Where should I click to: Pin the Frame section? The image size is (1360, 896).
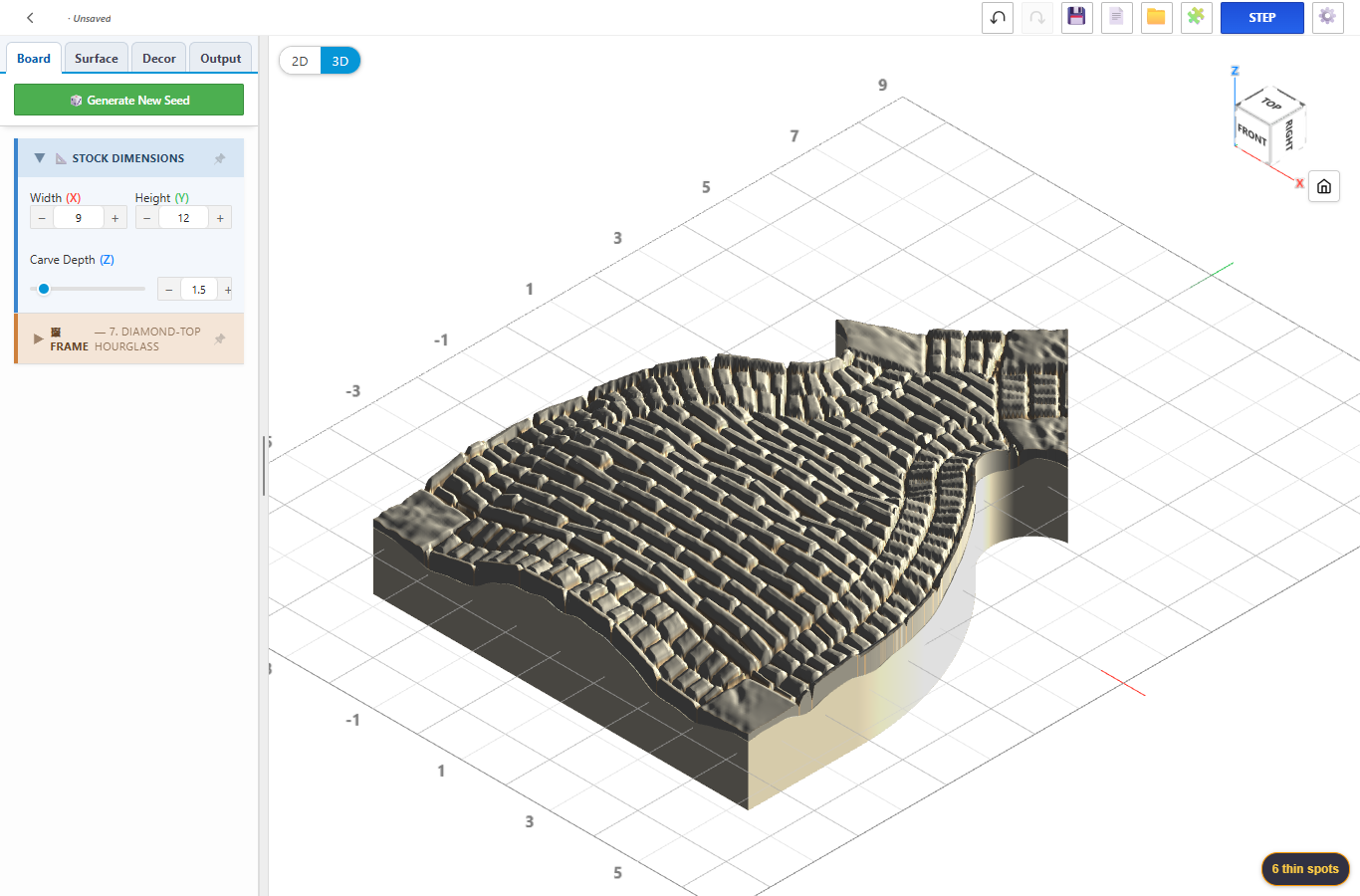pos(220,339)
